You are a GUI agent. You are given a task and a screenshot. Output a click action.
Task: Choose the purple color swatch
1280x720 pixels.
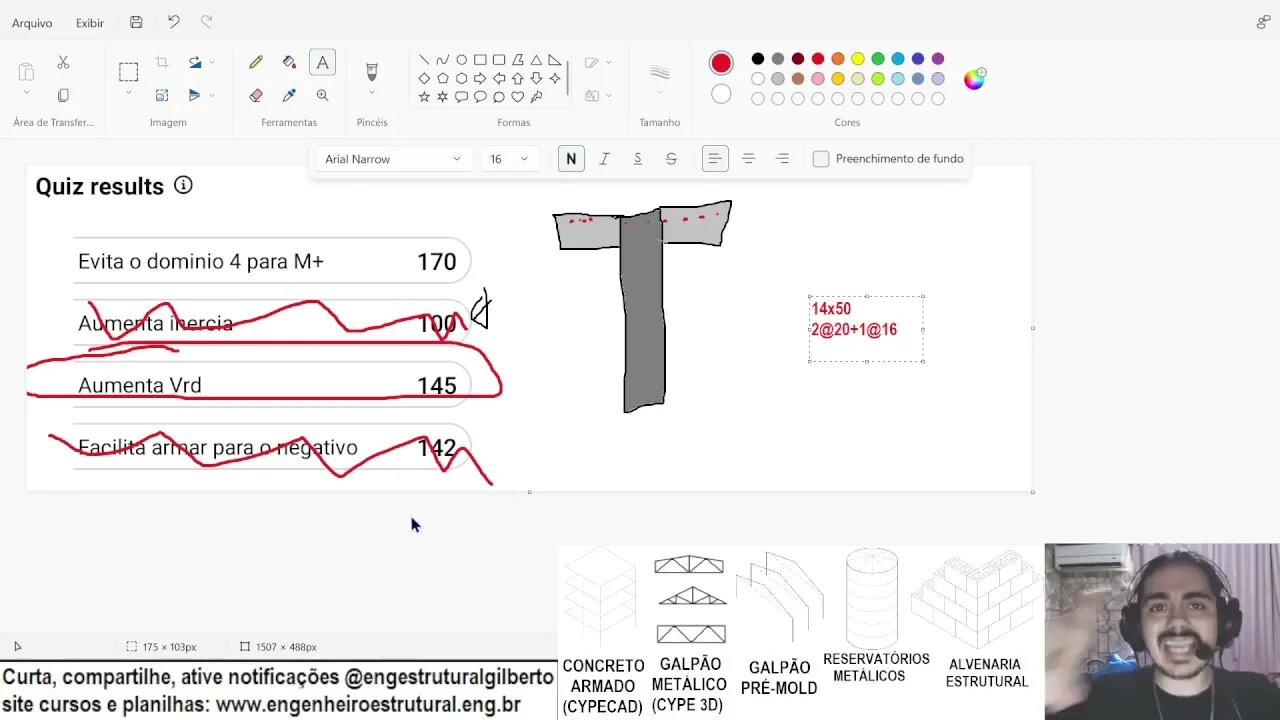(938, 59)
